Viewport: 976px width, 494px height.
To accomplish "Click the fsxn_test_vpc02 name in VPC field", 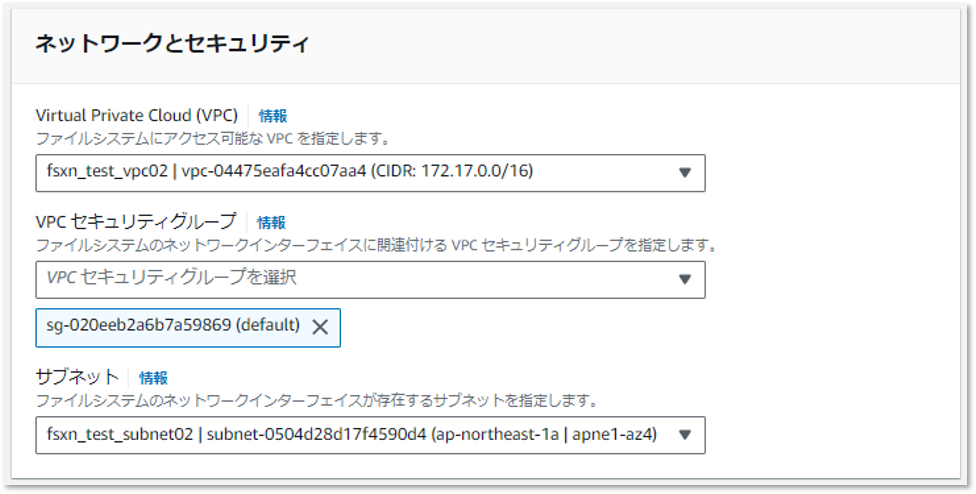I will coord(107,171).
